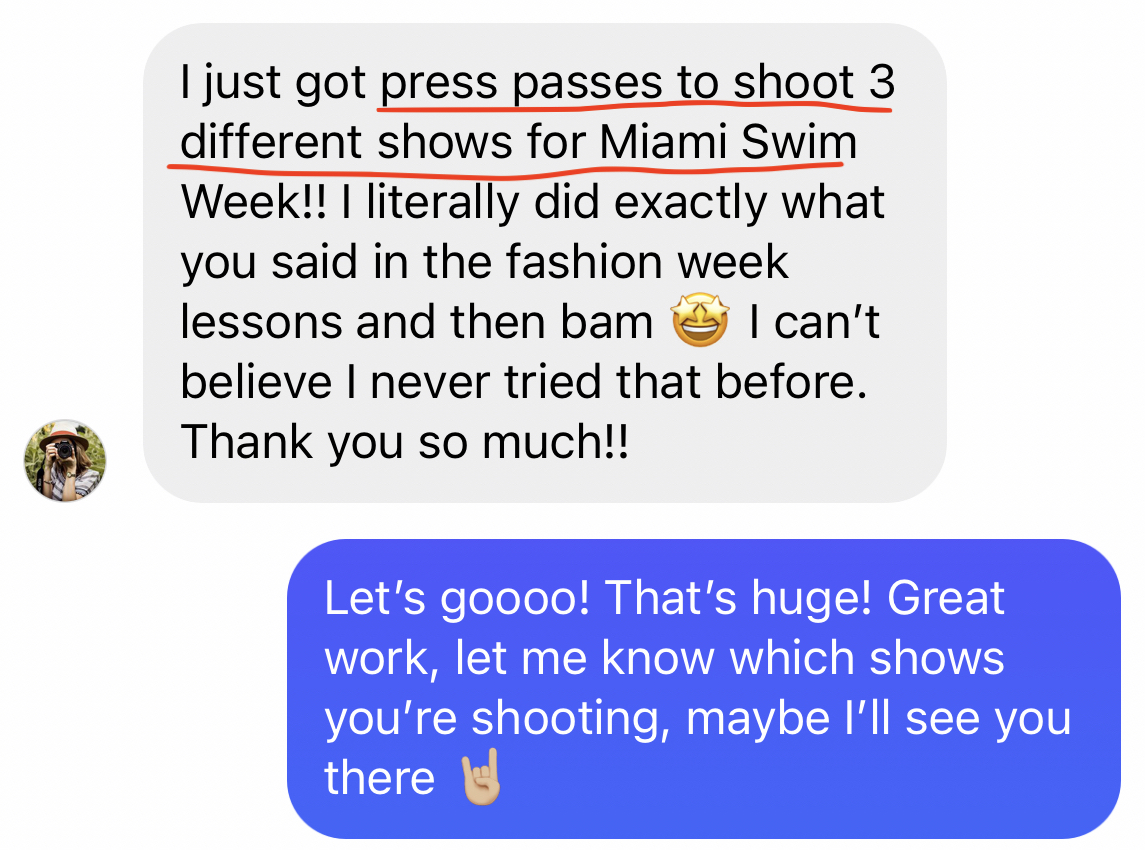This screenshot has width=1145, height=850.
Task: Click 'believe I never tried that before'
Action: tap(524, 382)
